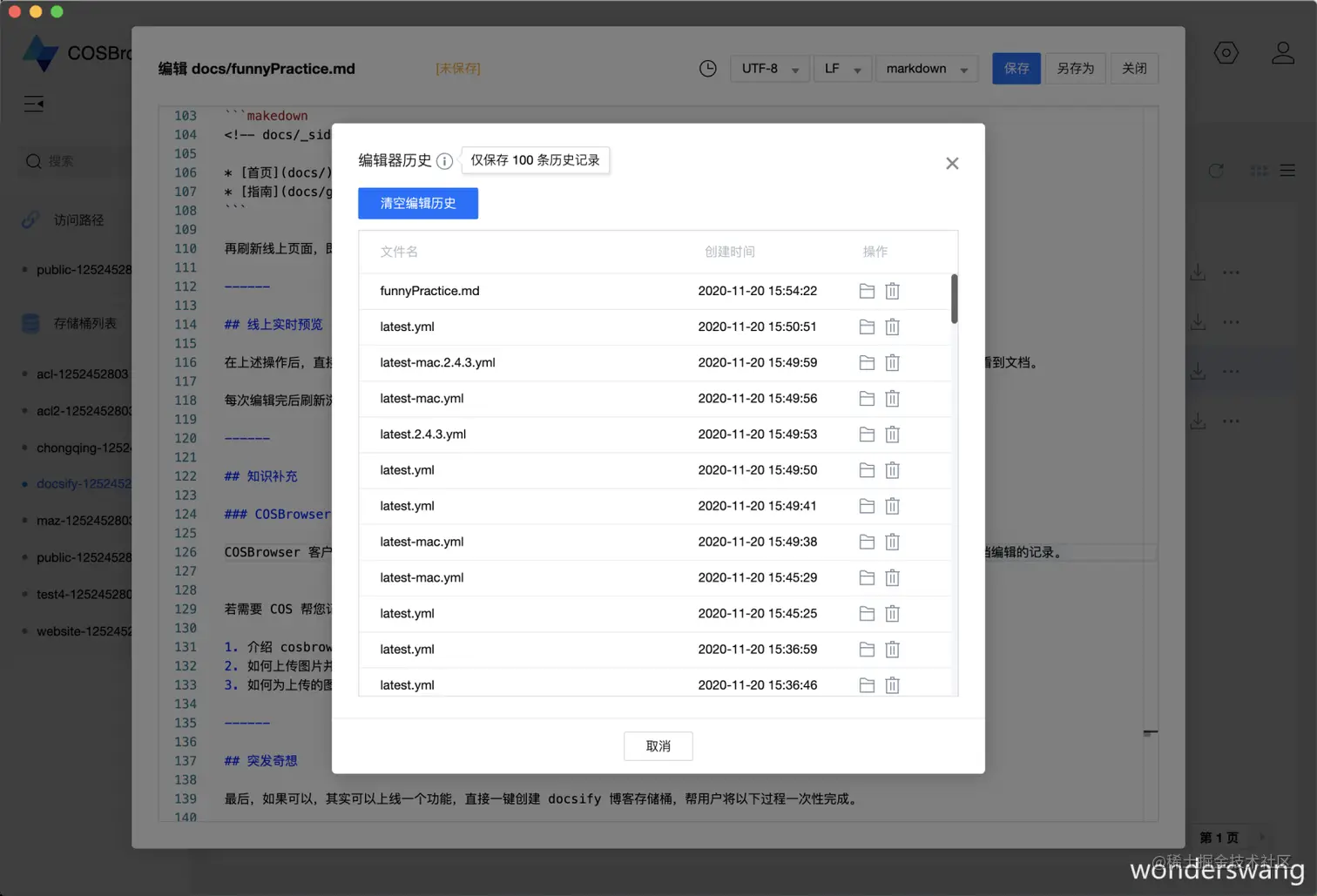The image size is (1317, 896).
Task: Click the 第 1 页 pagination label
Action: pyautogui.click(x=1219, y=838)
